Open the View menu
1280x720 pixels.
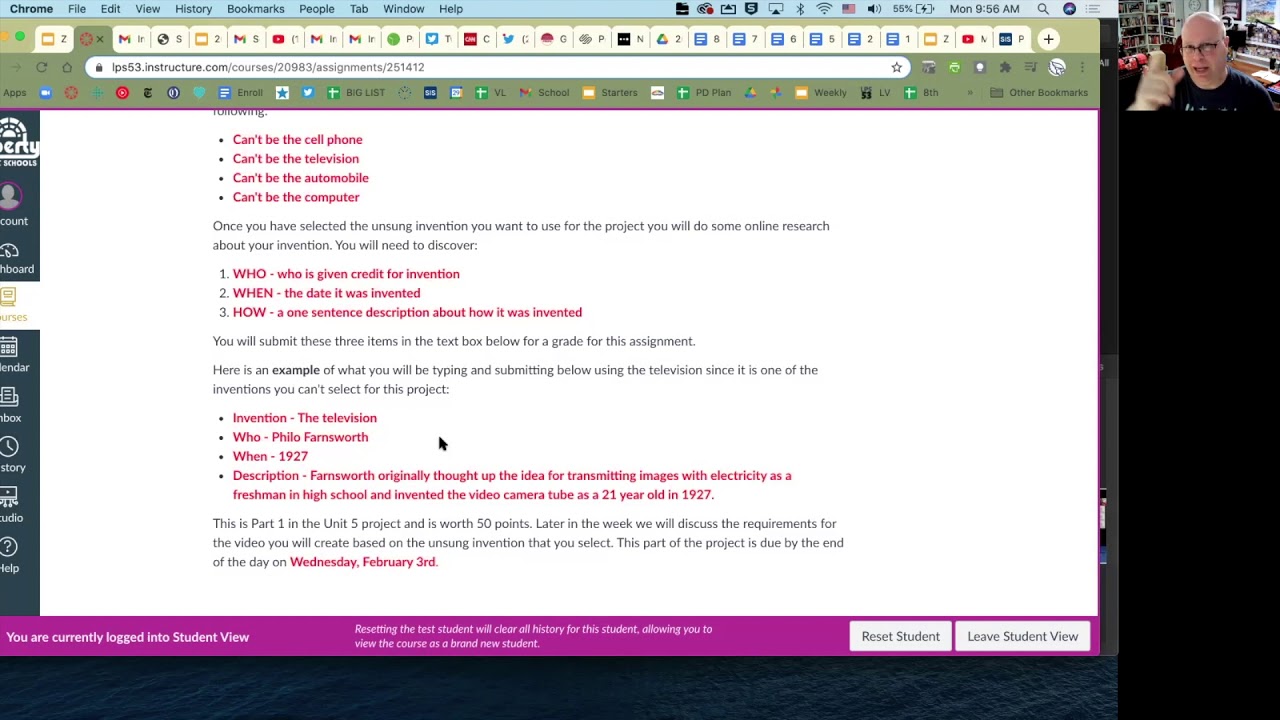click(x=147, y=9)
